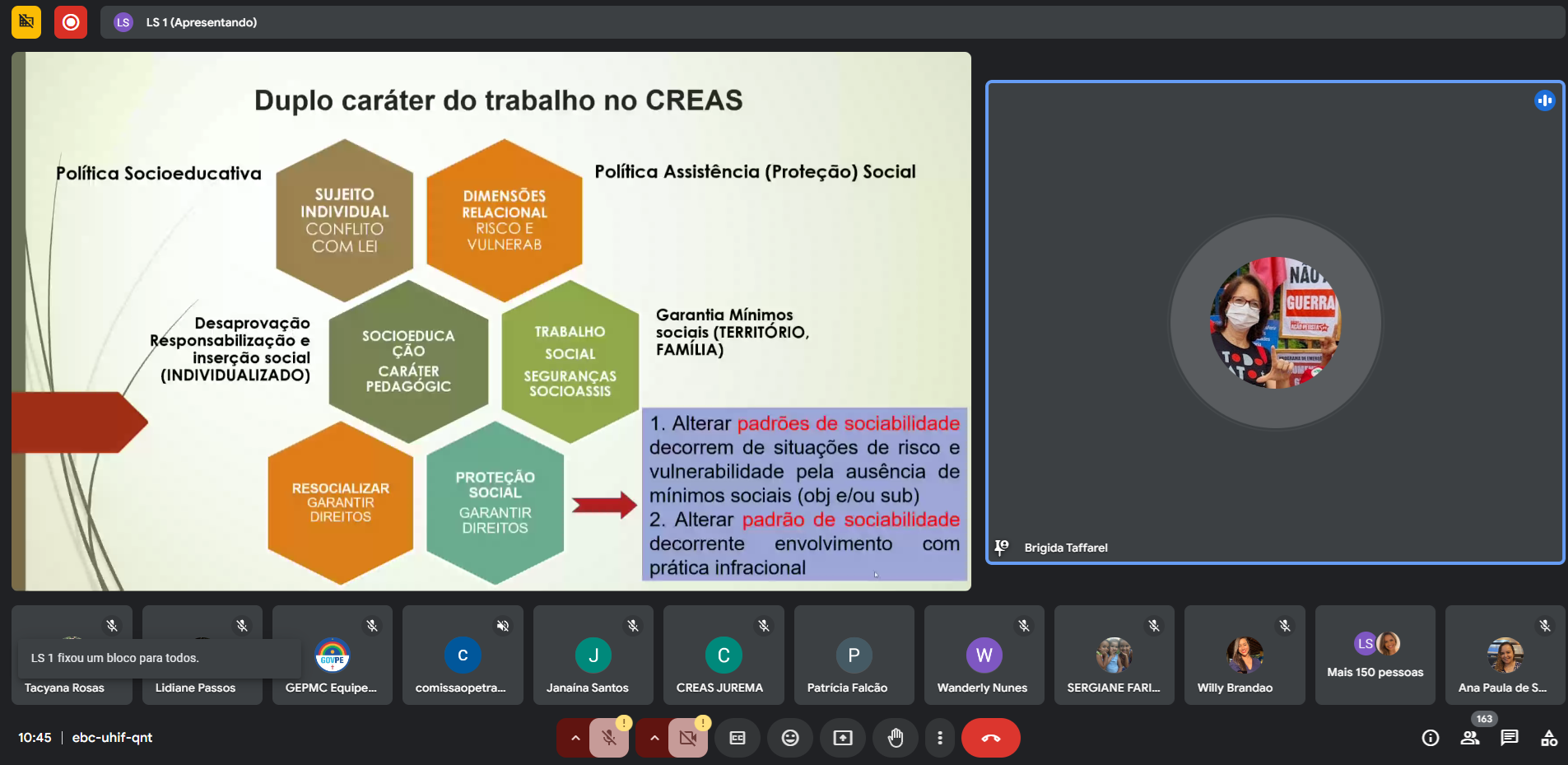Leave the call with red hang-up button
This screenshot has height=765, width=1568.
point(990,738)
